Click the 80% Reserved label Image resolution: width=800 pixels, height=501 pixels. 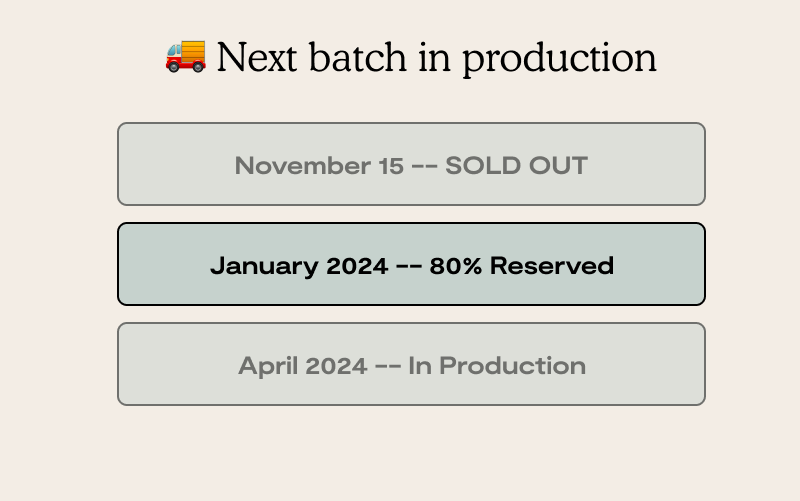(521, 265)
